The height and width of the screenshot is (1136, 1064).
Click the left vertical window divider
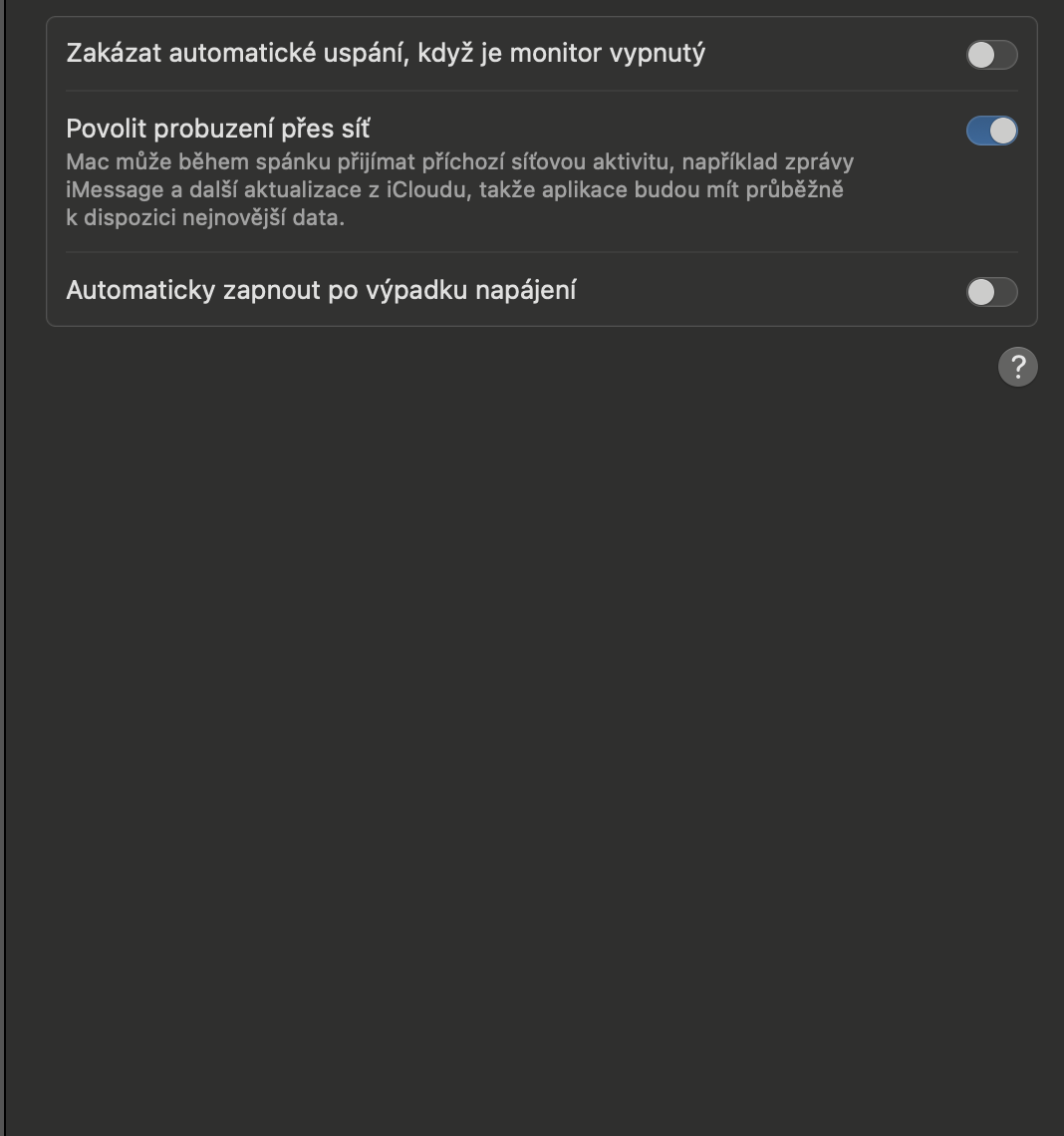5,598
